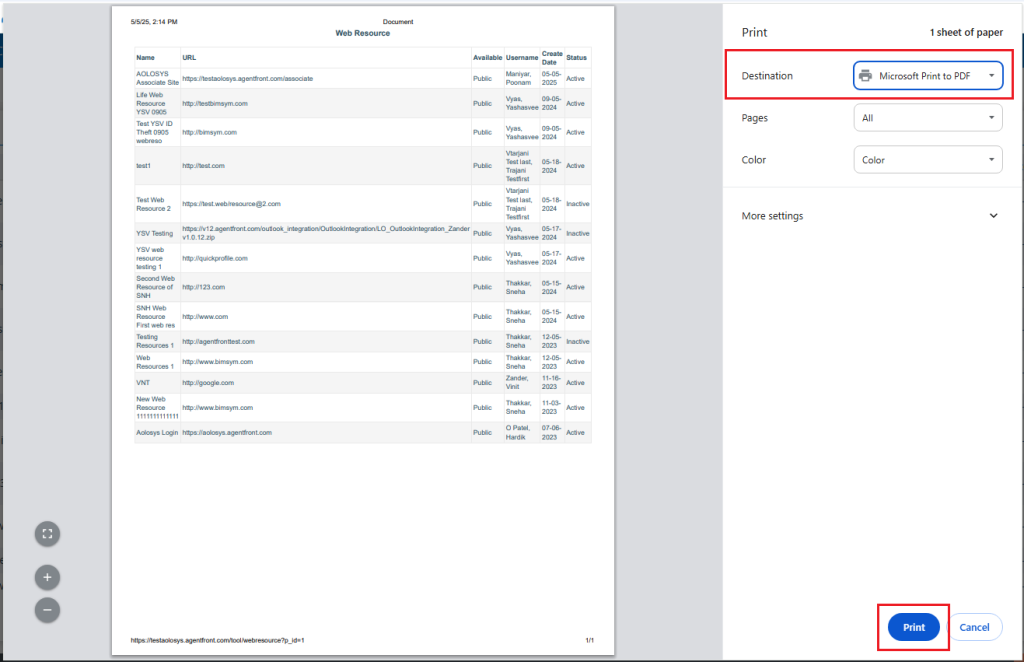Cancel the print dialog

(x=974, y=627)
